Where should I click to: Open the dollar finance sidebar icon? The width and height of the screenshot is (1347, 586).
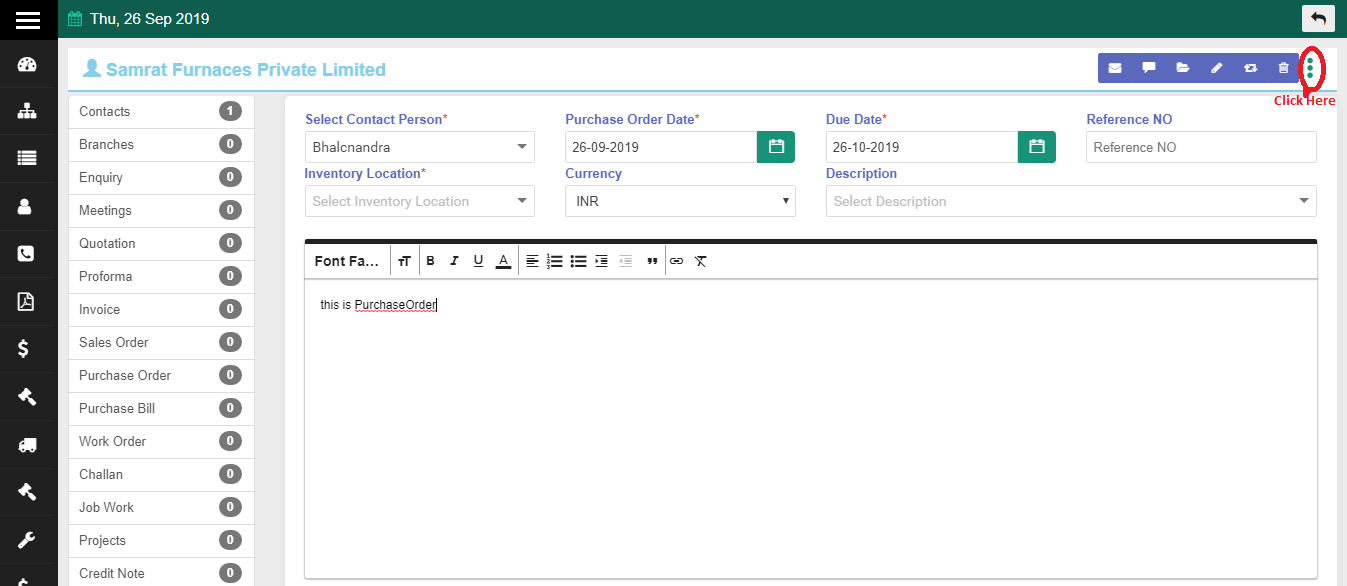25,349
